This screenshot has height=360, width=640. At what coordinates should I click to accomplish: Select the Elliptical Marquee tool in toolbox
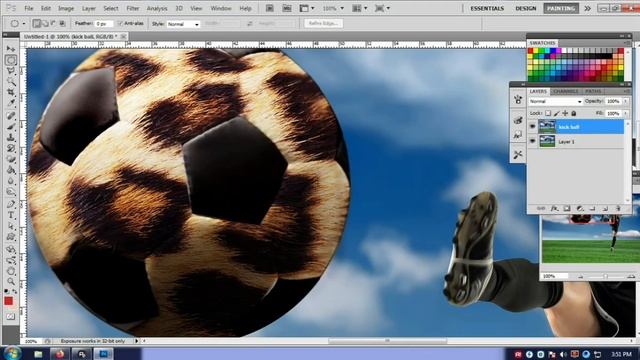[11, 60]
